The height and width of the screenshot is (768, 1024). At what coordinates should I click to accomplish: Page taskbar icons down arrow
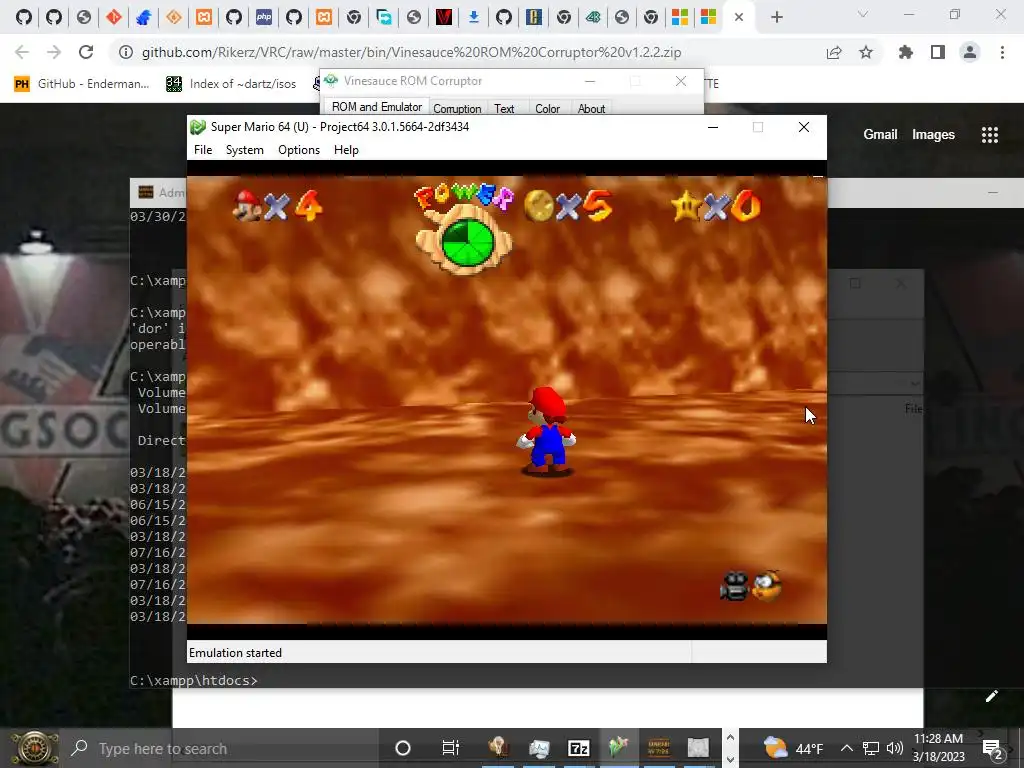pos(730,760)
